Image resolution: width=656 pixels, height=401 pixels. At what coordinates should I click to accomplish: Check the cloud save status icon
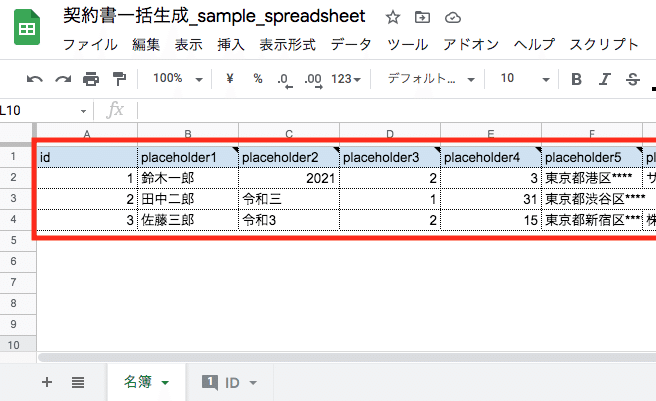453,18
